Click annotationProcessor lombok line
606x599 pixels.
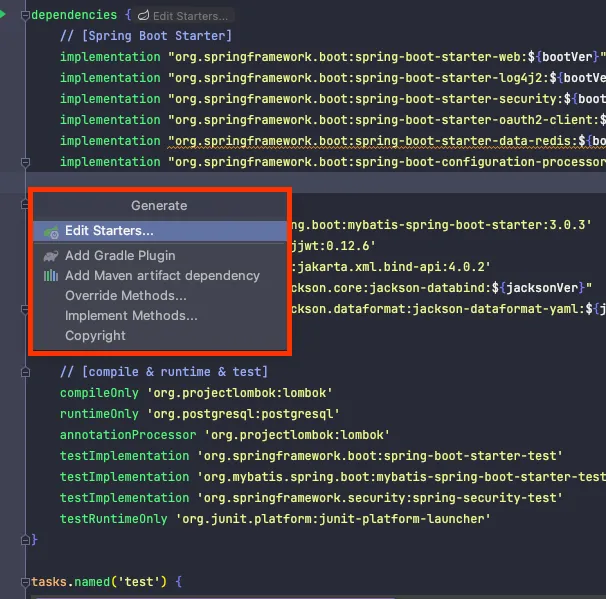click(x=225, y=435)
